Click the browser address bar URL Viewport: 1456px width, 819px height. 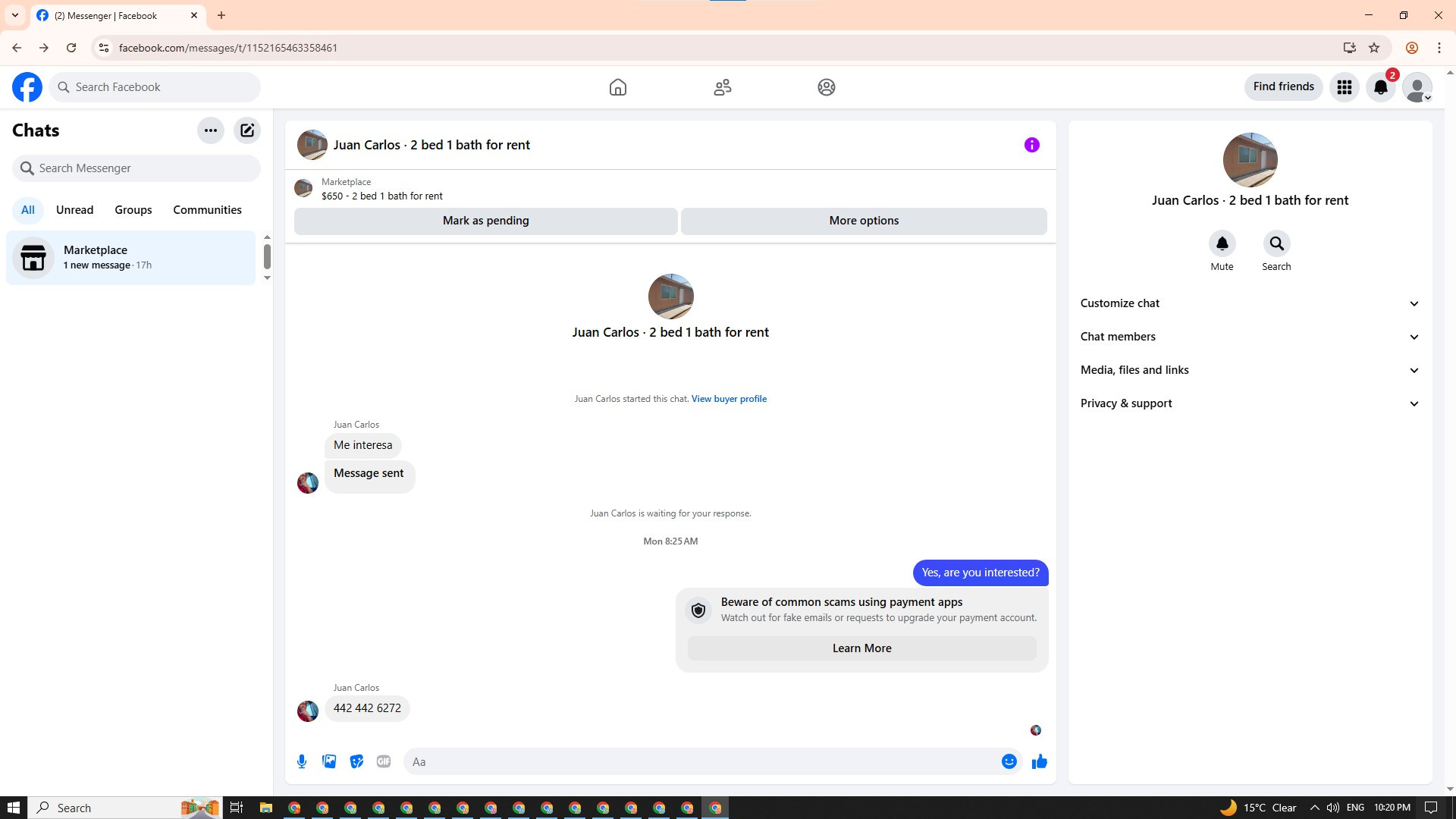[x=228, y=48]
